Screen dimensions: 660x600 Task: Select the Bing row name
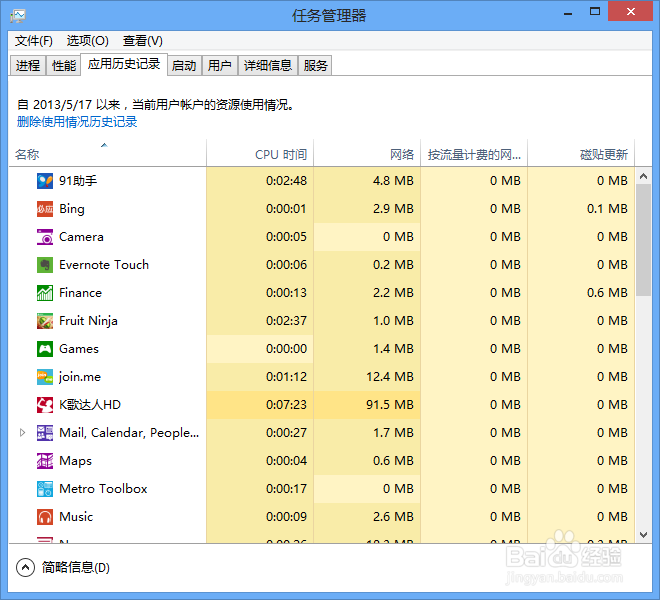coord(72,209)
